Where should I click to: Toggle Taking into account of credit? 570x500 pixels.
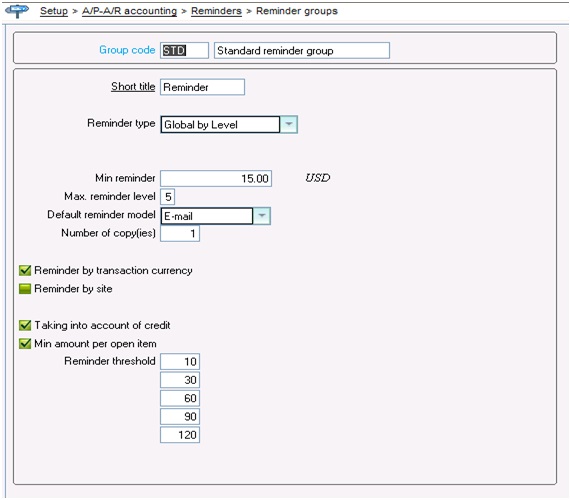coord(25,325)
